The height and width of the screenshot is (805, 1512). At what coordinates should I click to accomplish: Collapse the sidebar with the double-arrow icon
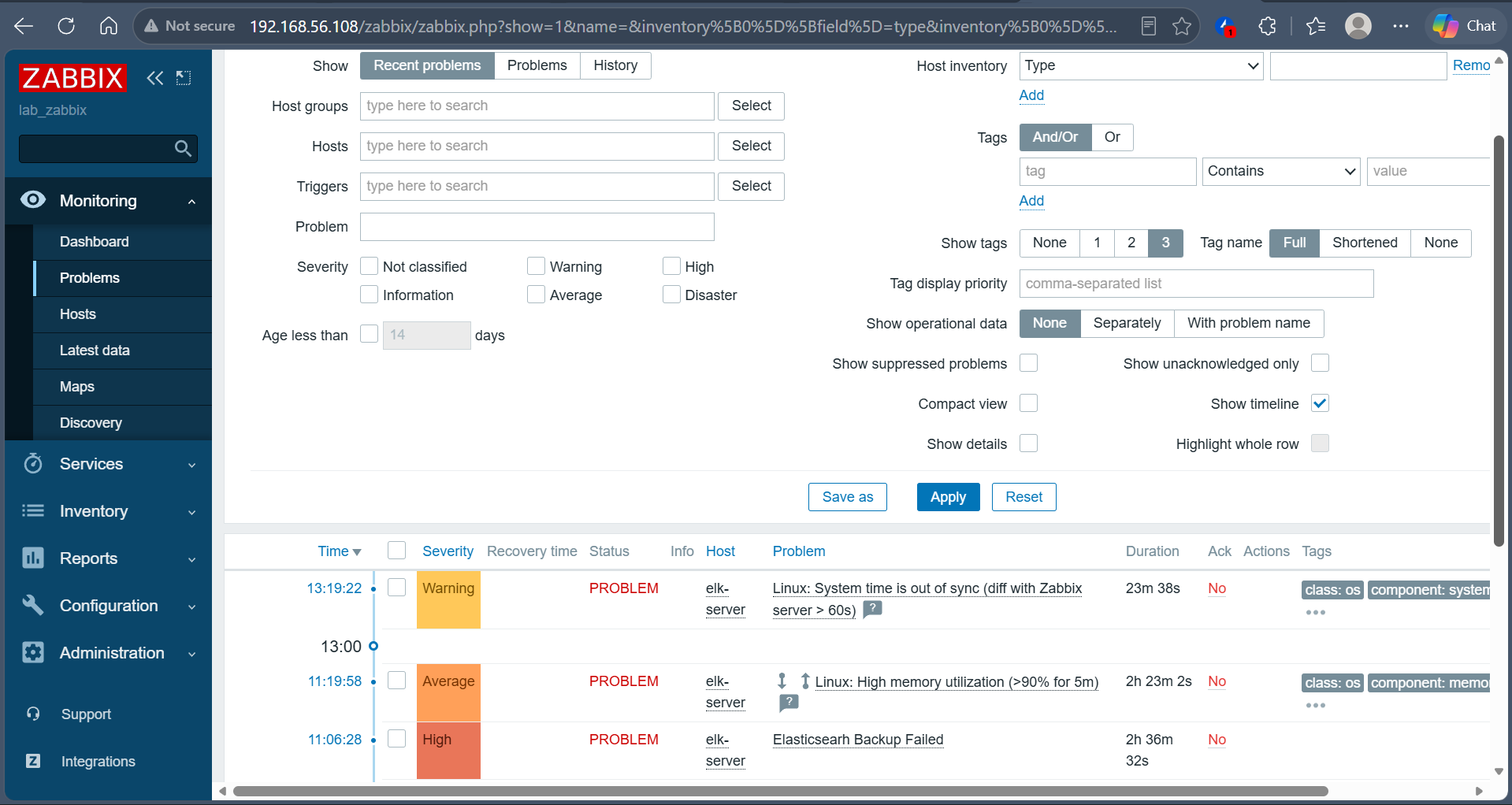click(x=155, y=78)
